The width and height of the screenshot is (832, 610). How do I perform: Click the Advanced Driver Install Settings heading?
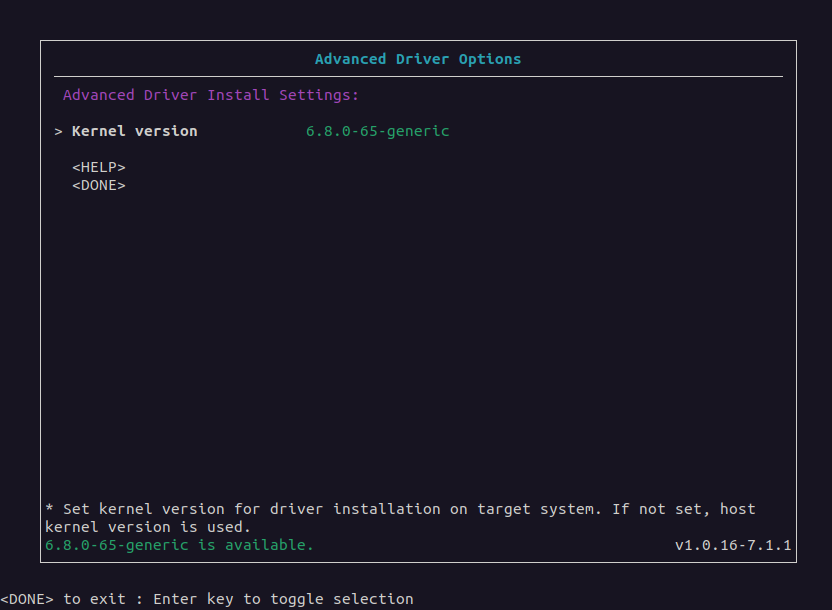[210, 95]
